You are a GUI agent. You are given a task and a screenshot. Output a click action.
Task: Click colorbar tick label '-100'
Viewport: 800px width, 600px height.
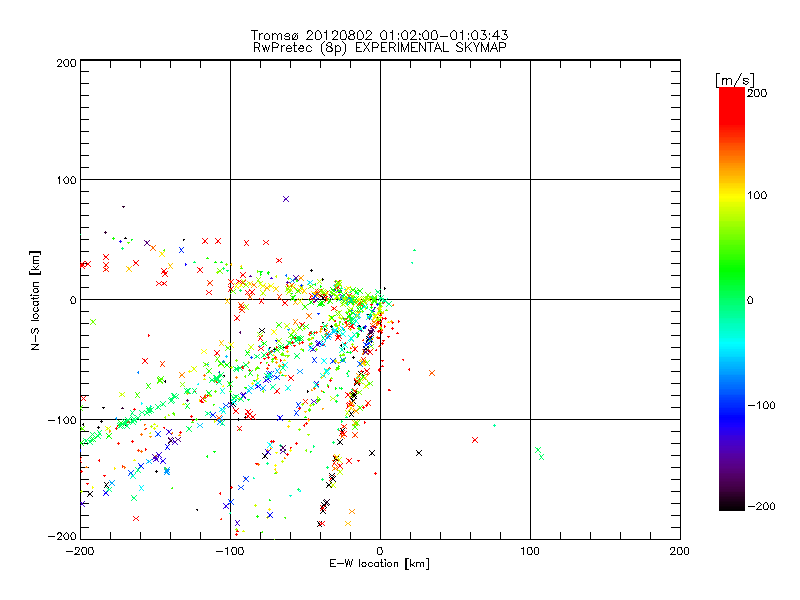(762, 405)
